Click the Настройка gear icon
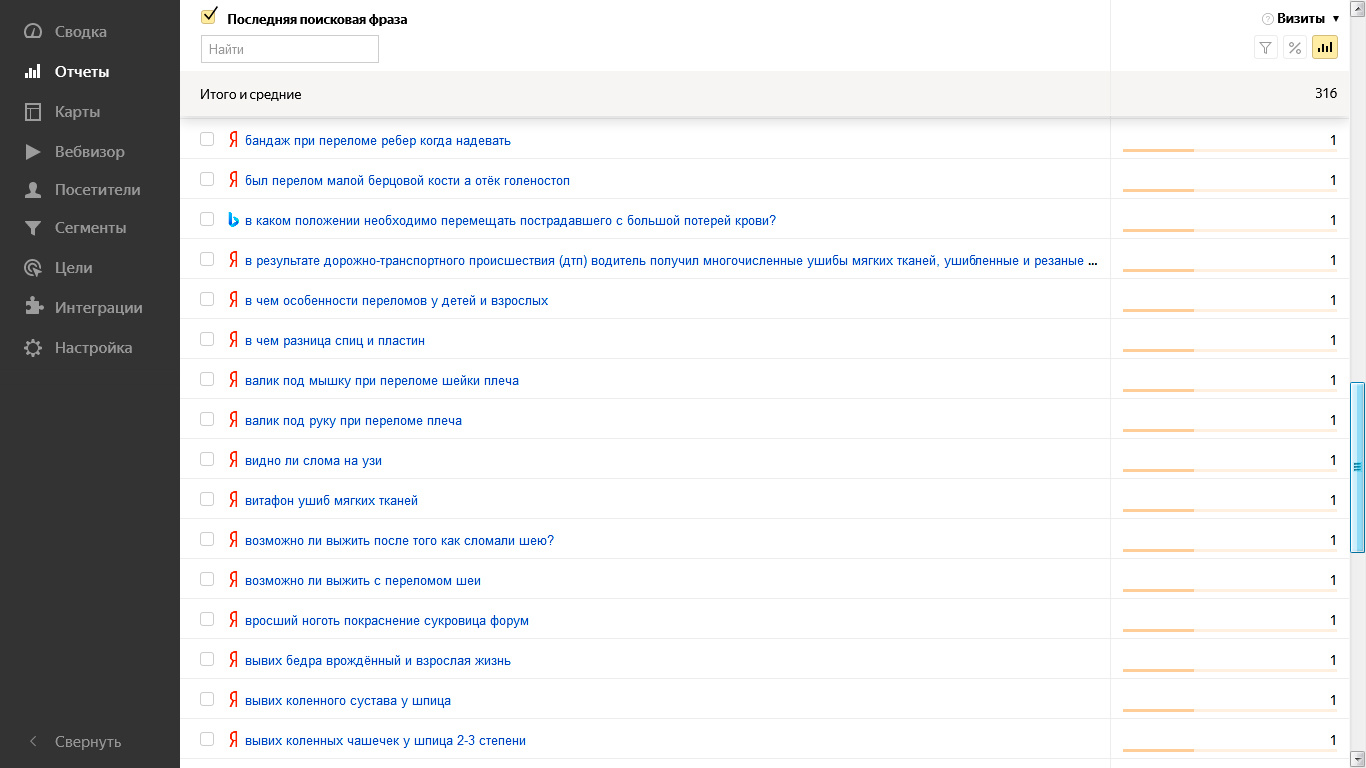This screenshot has height=768, width=1366. click(x=33, y=348)
